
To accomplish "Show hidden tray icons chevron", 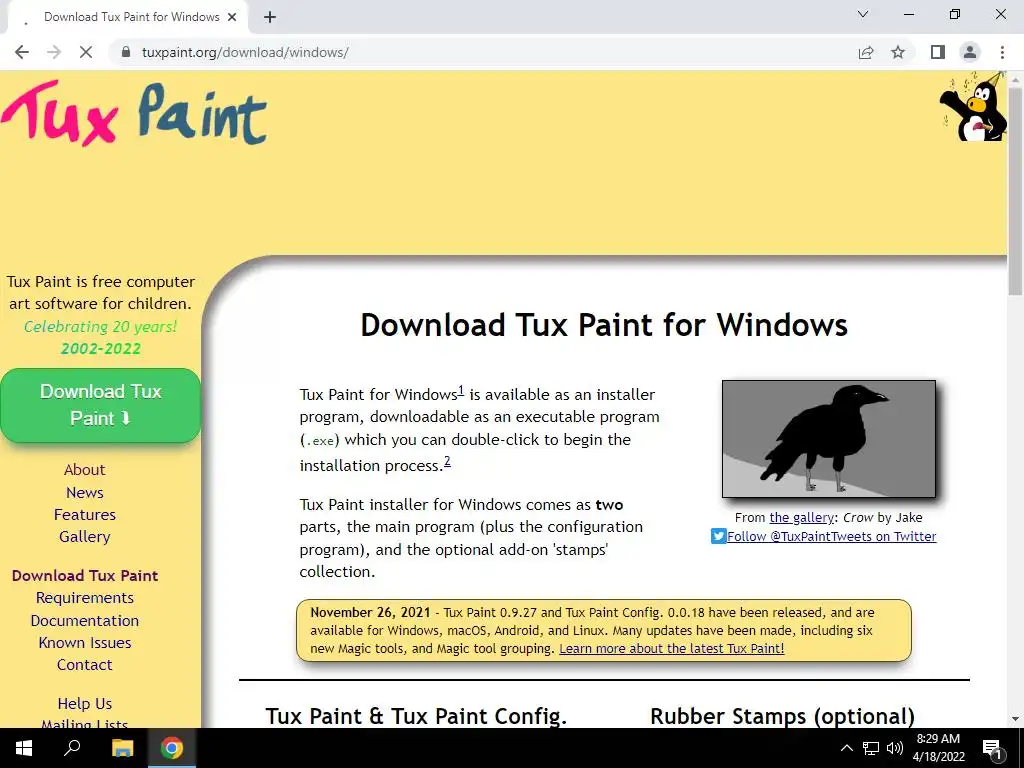I will click(846, 748).
